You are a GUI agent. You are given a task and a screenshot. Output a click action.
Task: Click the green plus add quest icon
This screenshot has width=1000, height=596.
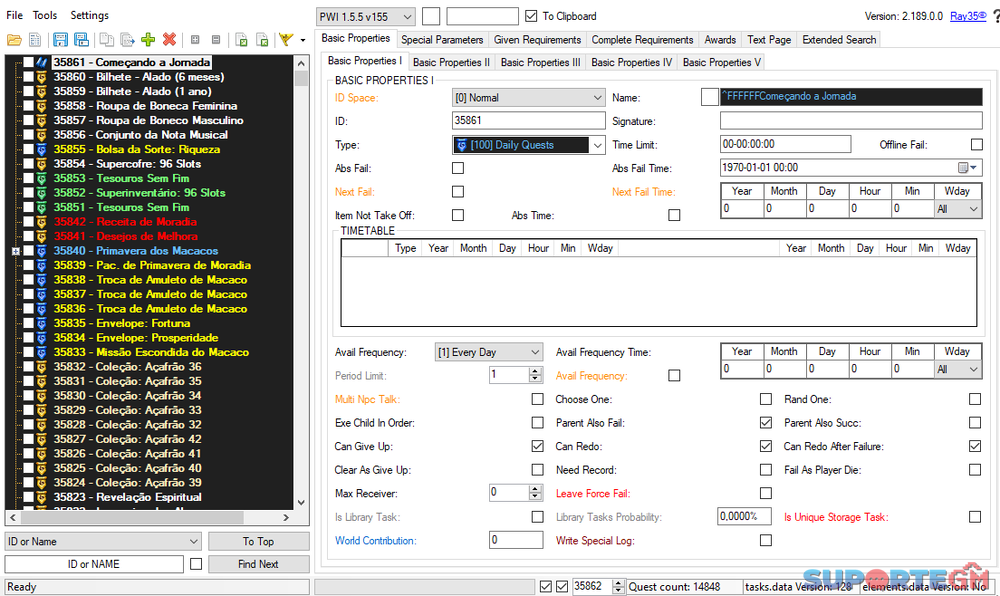[x=148, y=40]
